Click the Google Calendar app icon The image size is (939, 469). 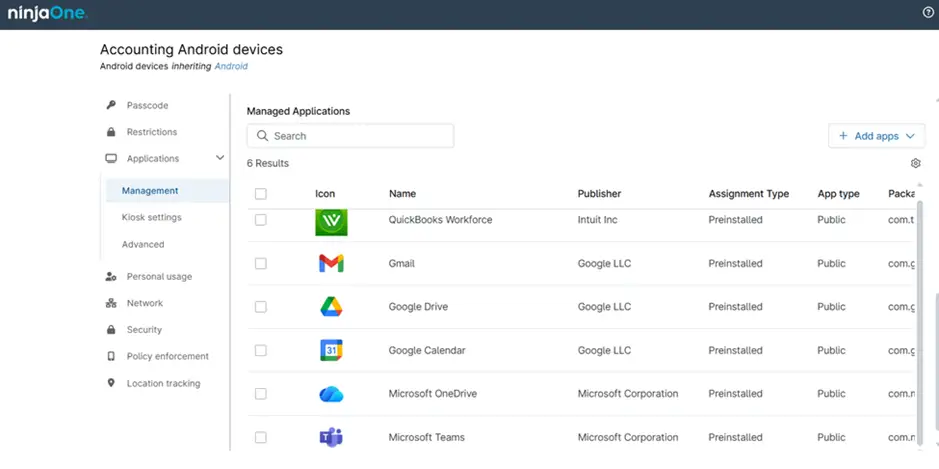click(331, 350)
